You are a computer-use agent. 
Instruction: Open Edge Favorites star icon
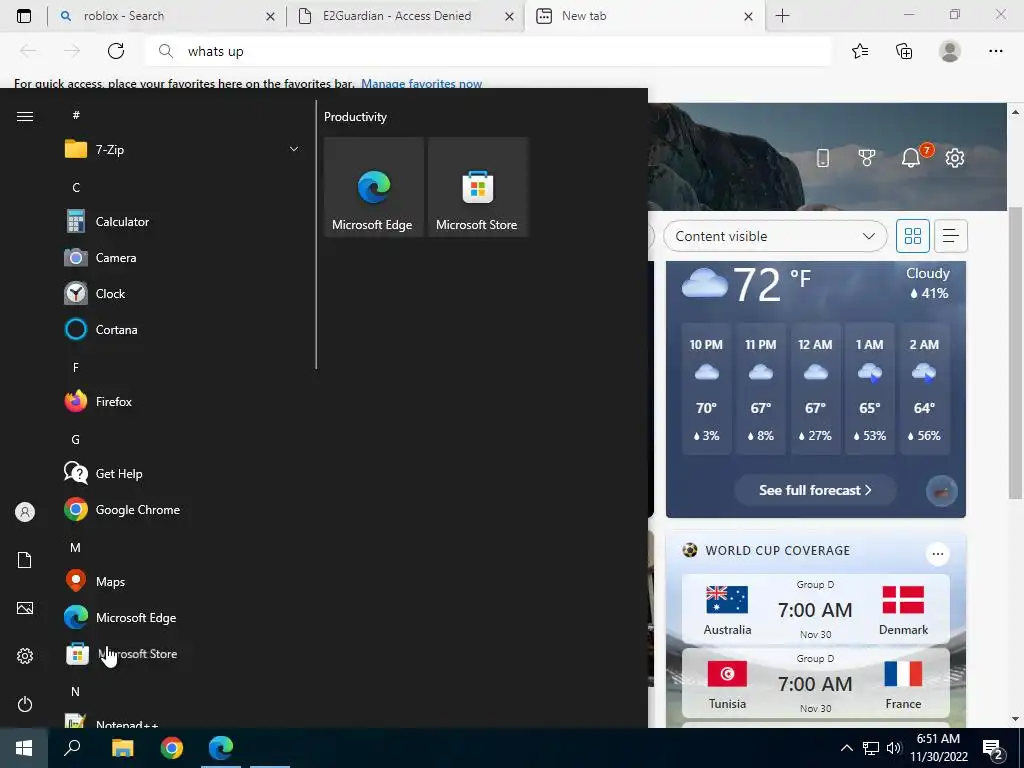tap(860, 51)
